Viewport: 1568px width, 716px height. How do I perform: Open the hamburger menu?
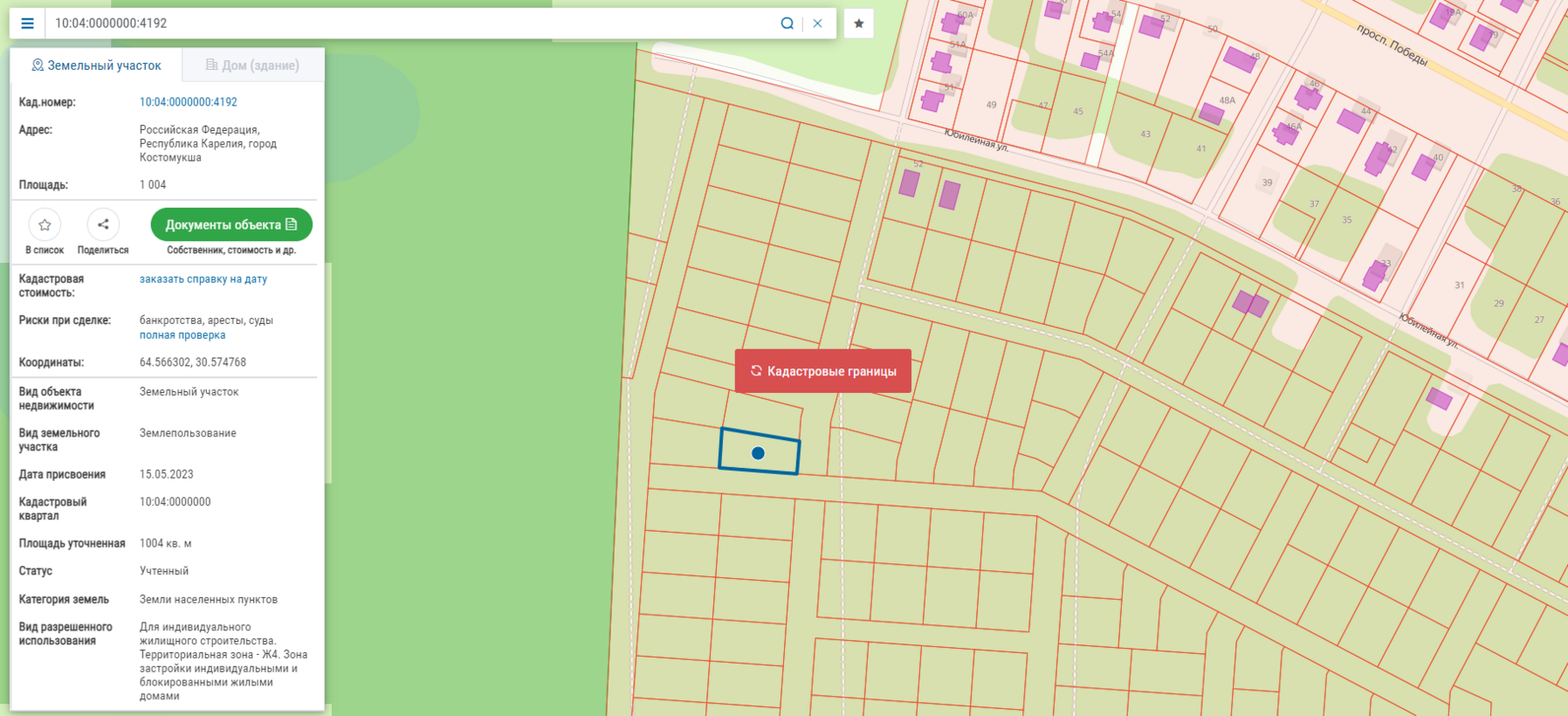pyautogui.click(x=27, y=24)
